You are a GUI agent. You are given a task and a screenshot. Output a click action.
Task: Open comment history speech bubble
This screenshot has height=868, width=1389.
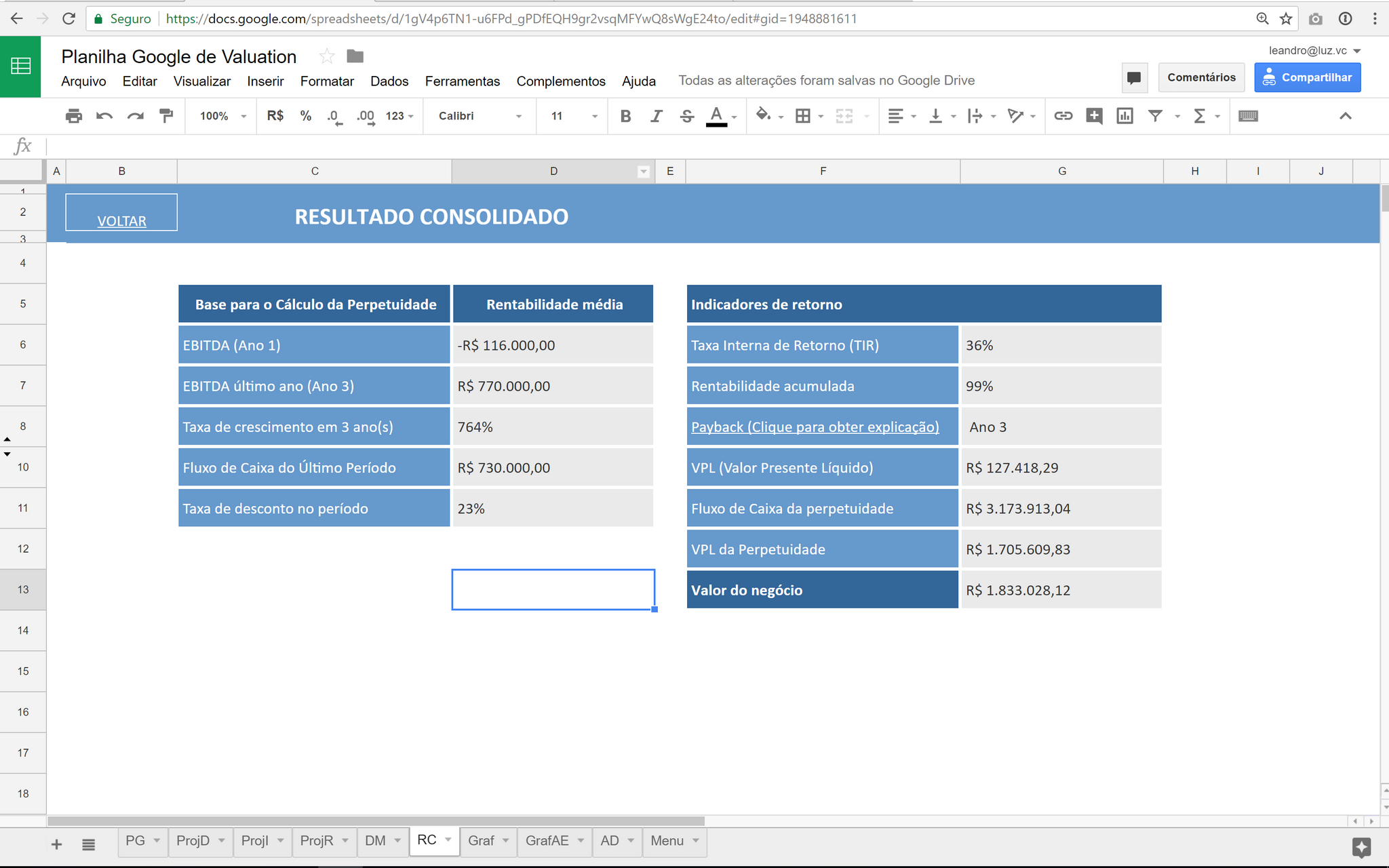tap(1133, 77)
